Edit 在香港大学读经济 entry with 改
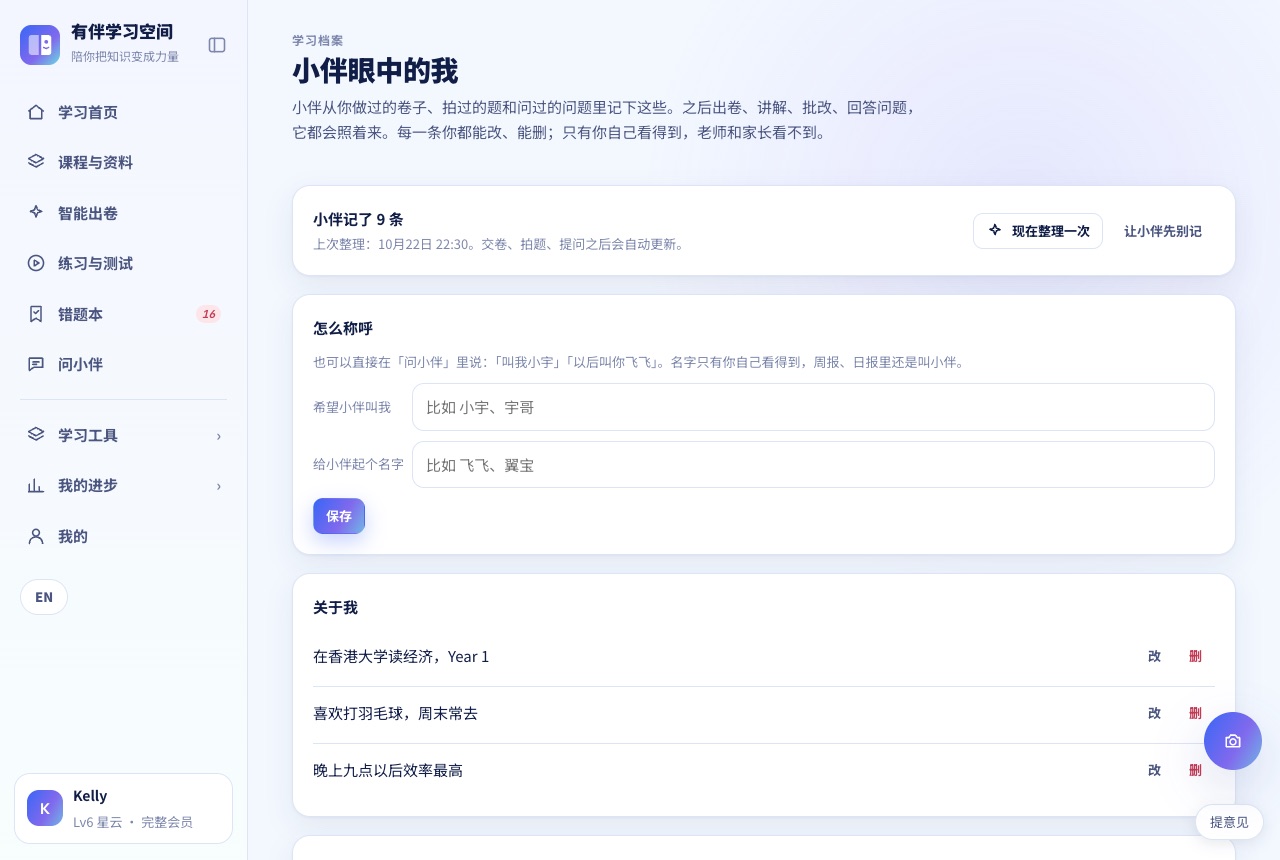 point(1155,656)
